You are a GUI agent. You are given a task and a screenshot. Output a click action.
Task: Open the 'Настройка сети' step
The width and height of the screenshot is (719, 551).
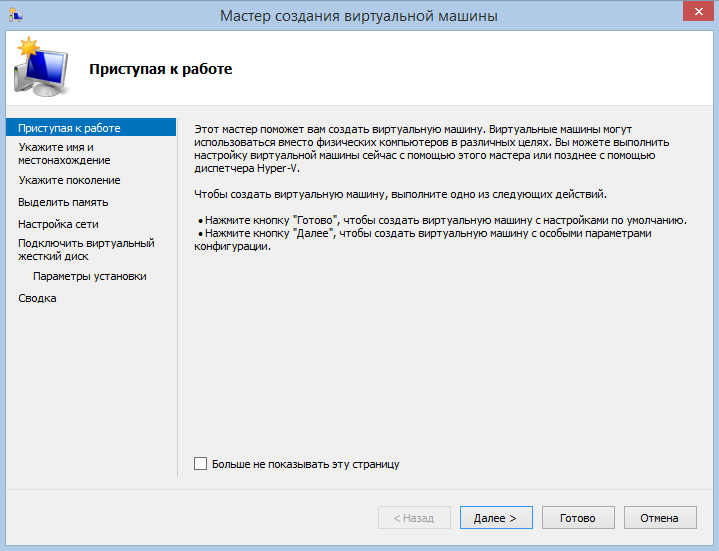pos(58,224)
